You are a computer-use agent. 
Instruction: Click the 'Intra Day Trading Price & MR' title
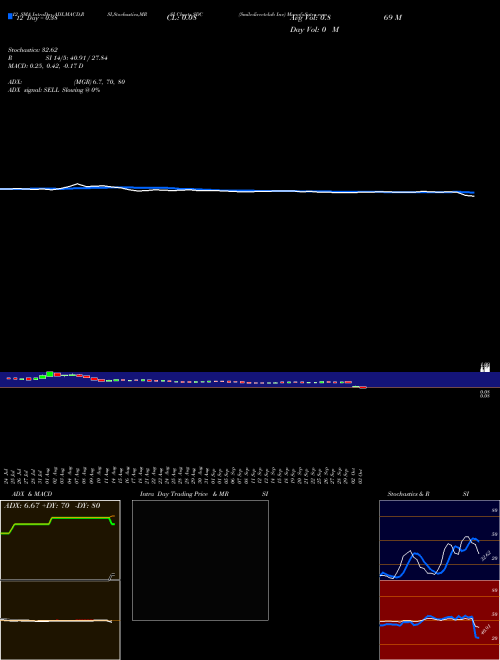[184, 494]
